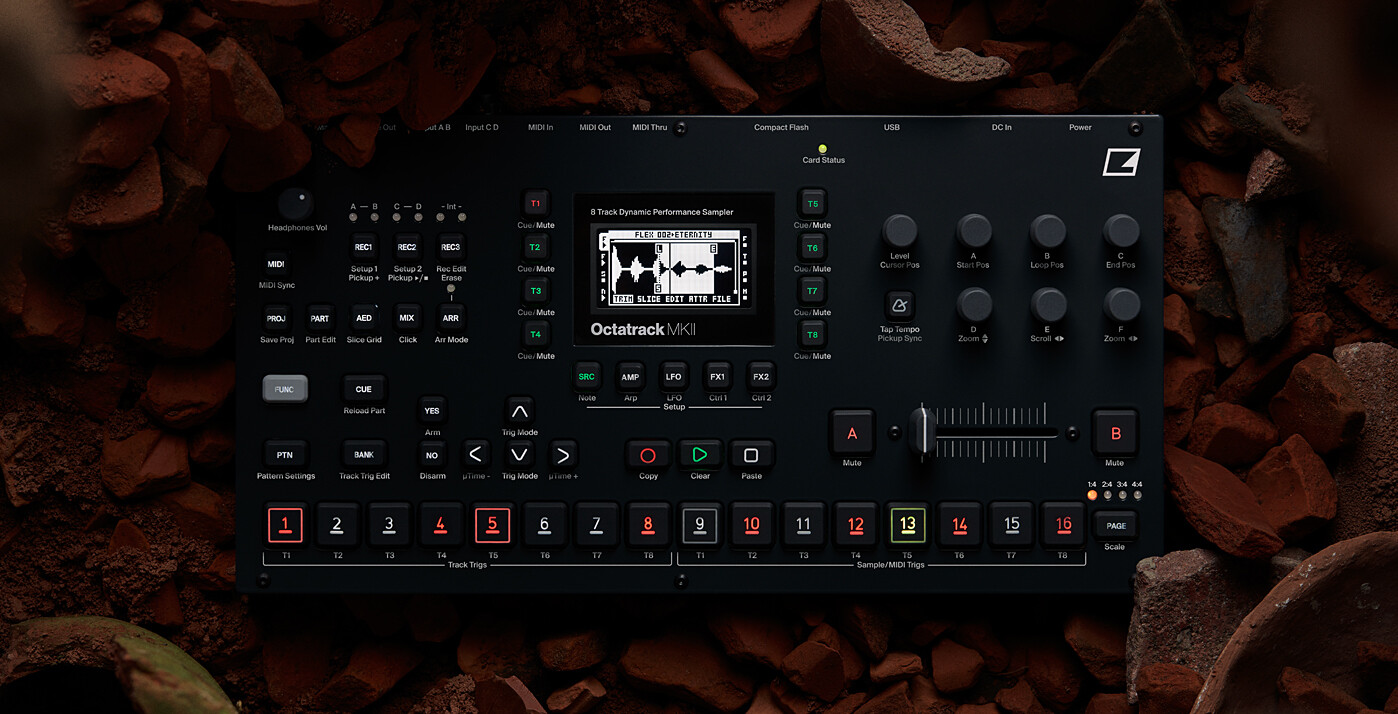The height and width of the screenshot is (714, 1398).
Task: Click the REC2 recorder button
Action: tap(407, 247)
